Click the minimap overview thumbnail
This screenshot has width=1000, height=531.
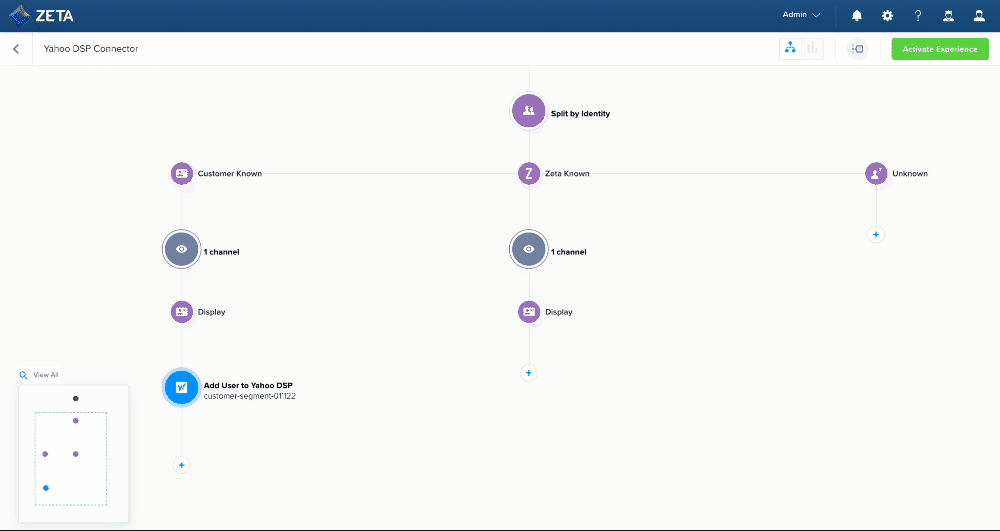(x=73, y=452)
